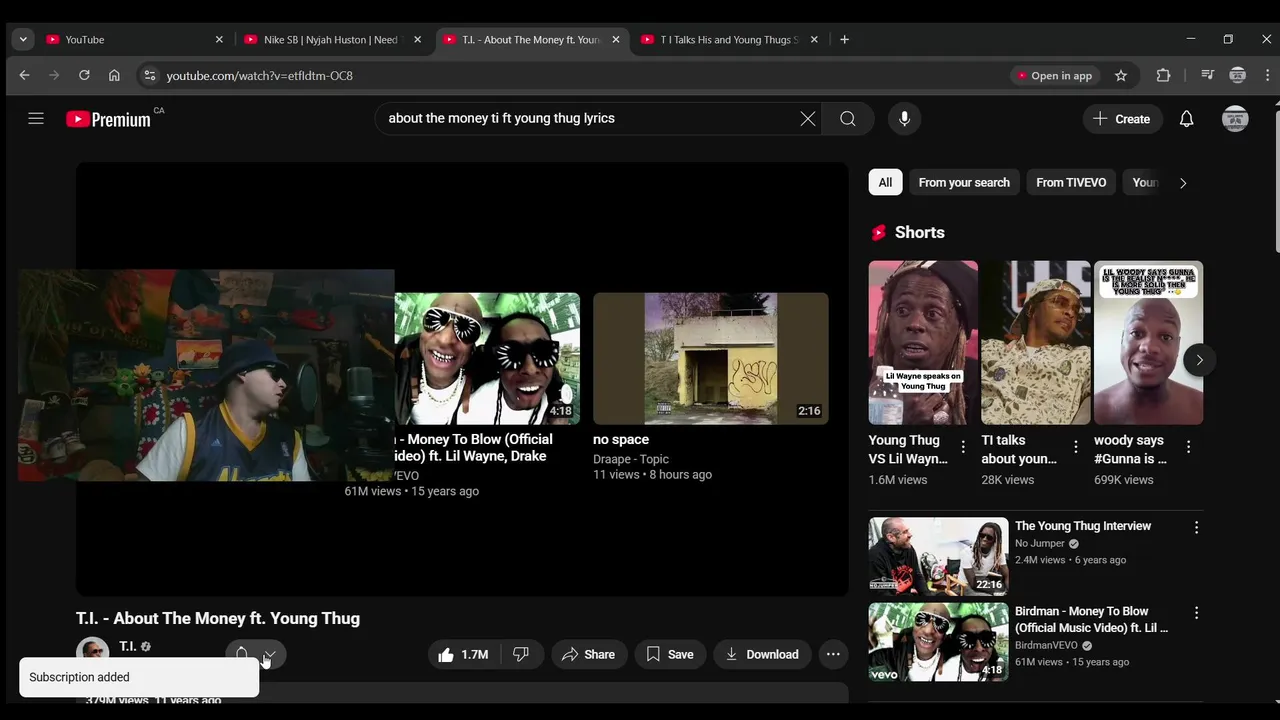Open options for Young Thug VS short
The image size is (1280, 720).
(963, 447)
